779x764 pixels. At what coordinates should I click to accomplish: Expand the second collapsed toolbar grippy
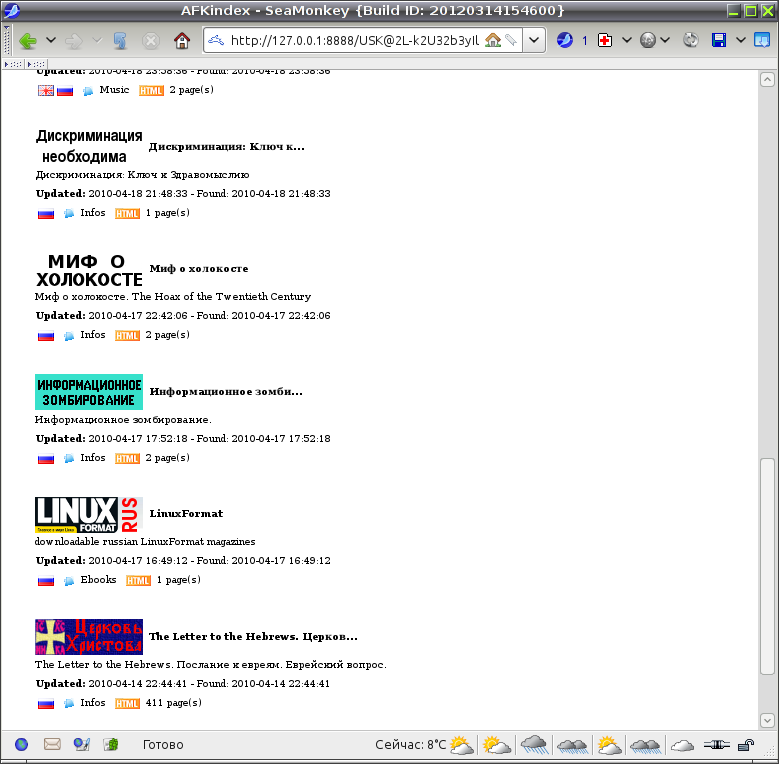pos(37,64)
